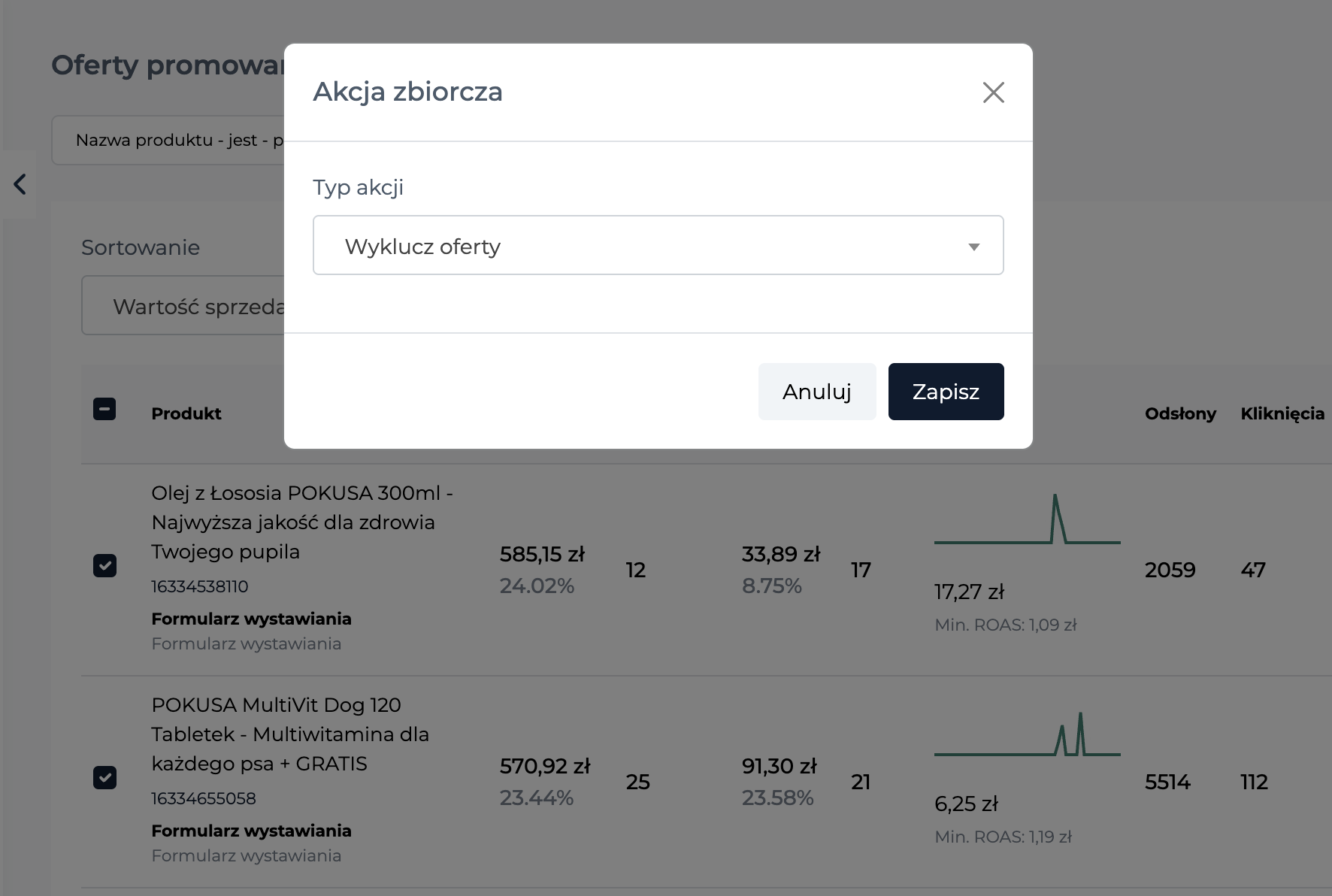Click offer ID 16334655058
Screen dimensions: 1332x896
(204, 798)
